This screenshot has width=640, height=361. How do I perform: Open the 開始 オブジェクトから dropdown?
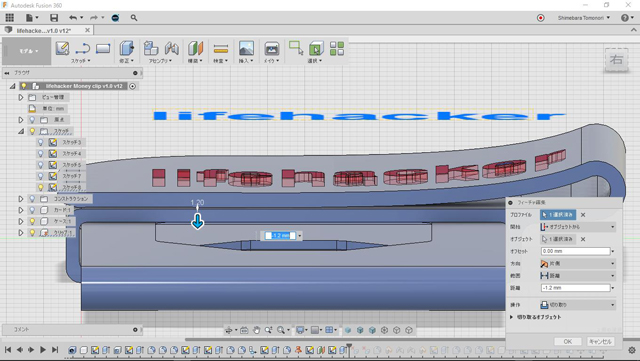[578, 227]
